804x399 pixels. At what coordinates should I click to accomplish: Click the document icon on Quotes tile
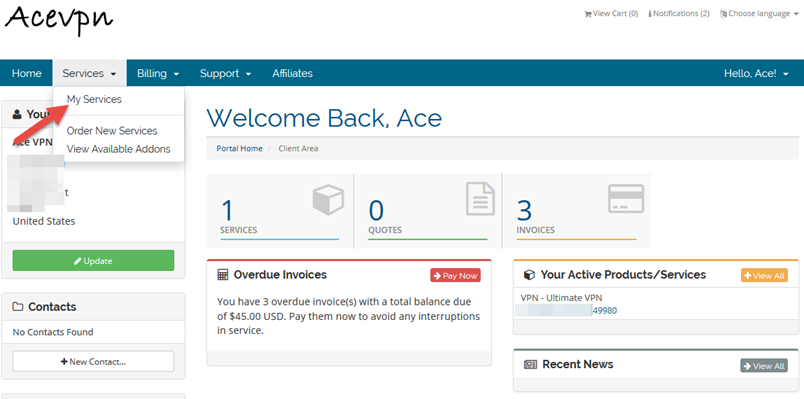[480, 198]
